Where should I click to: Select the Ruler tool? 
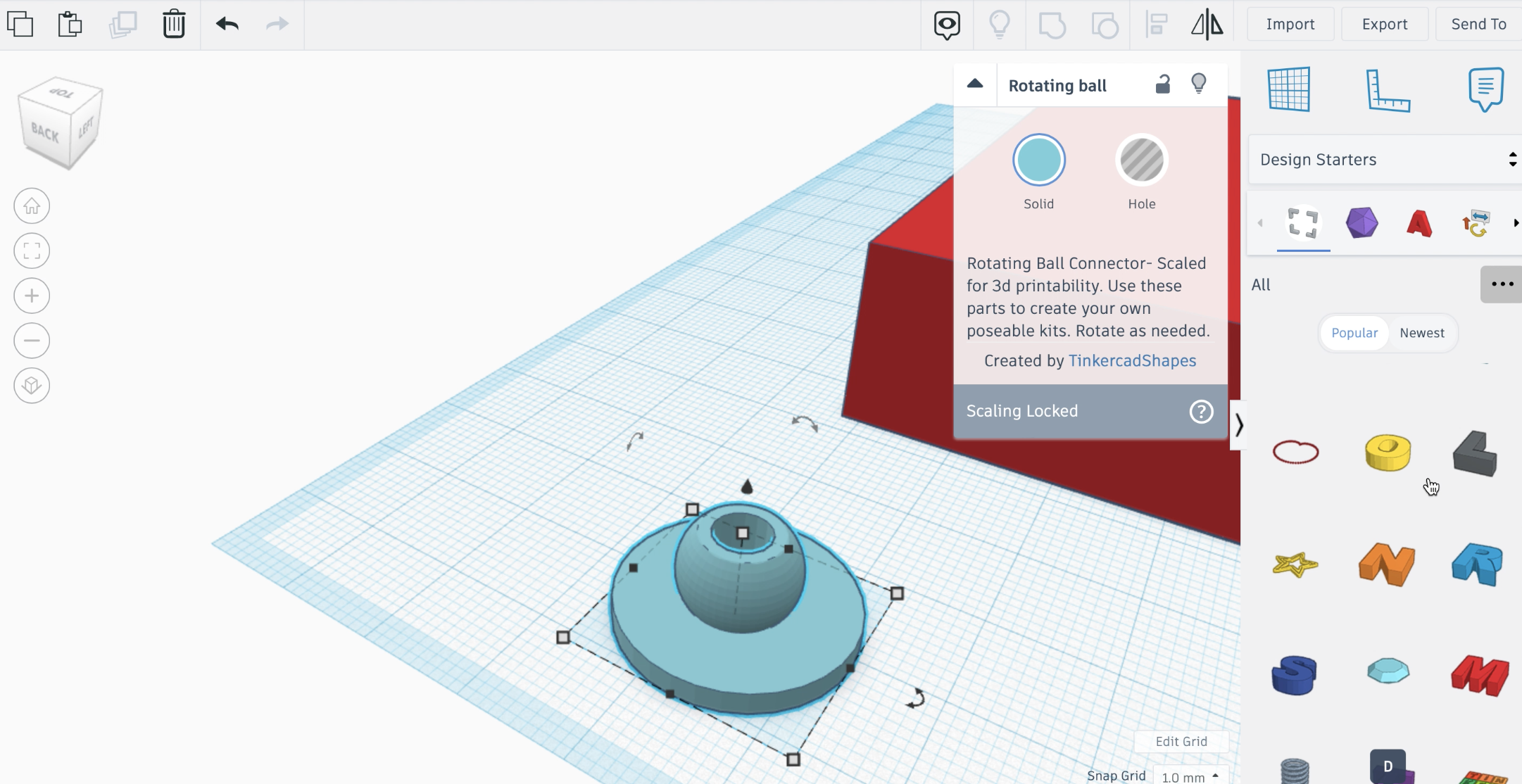coord(1388,90)
